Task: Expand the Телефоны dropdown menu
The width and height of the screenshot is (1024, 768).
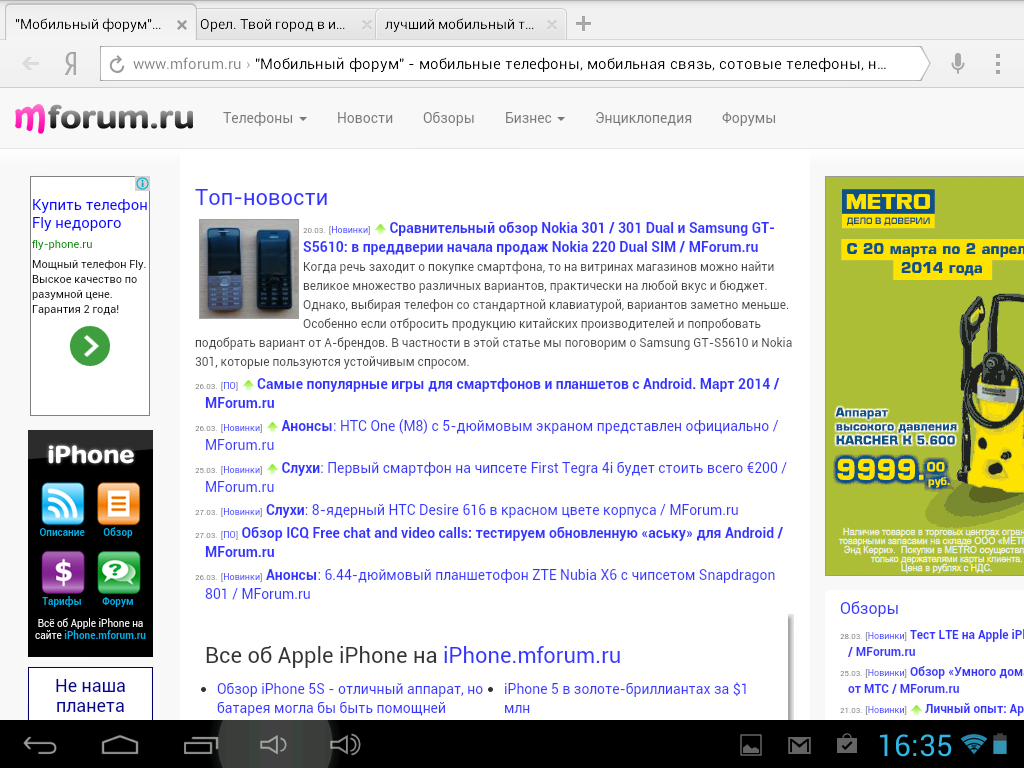Action: point(264,118)
